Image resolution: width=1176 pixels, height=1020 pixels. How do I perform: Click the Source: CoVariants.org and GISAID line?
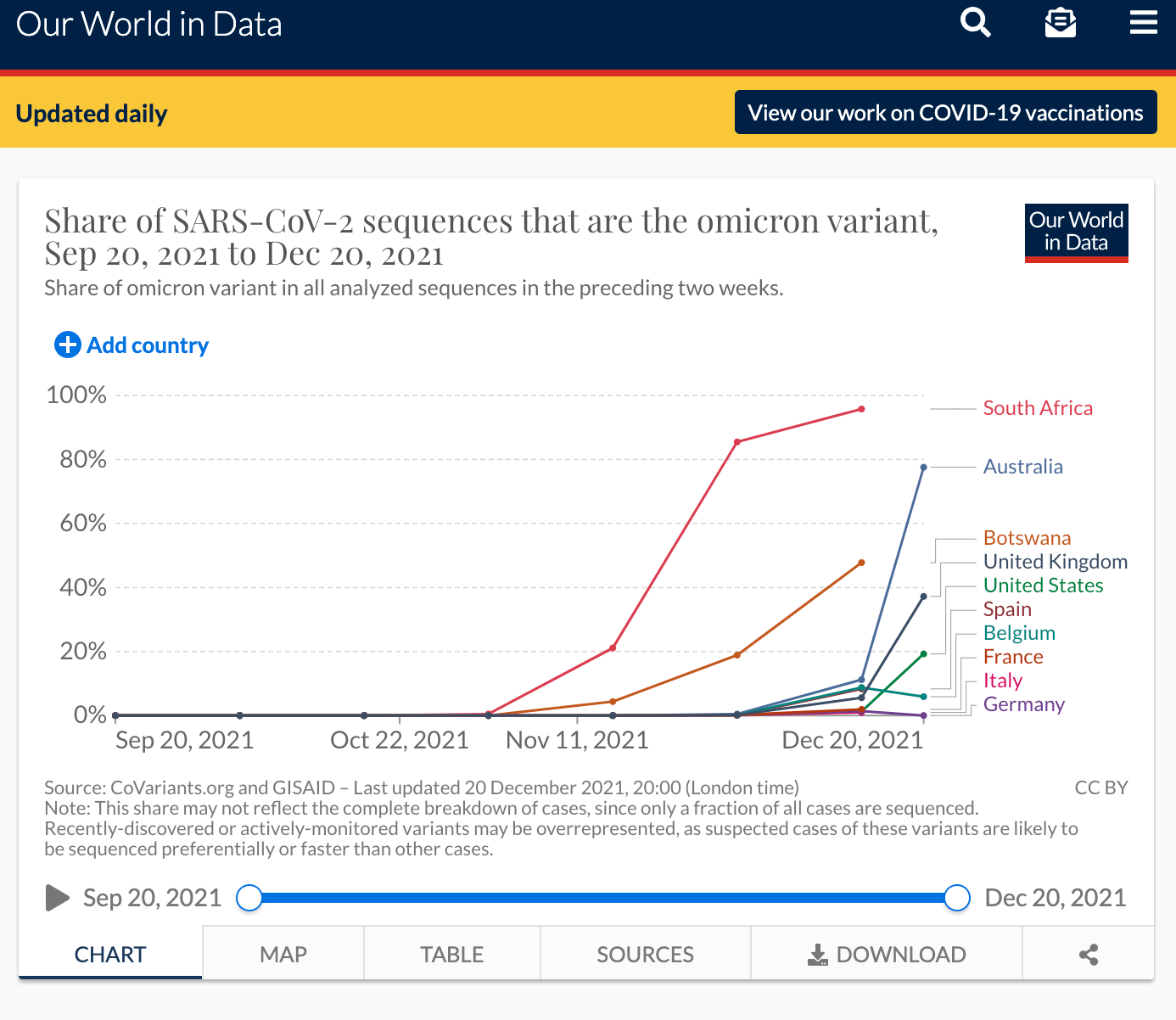[x=422, y=787]
